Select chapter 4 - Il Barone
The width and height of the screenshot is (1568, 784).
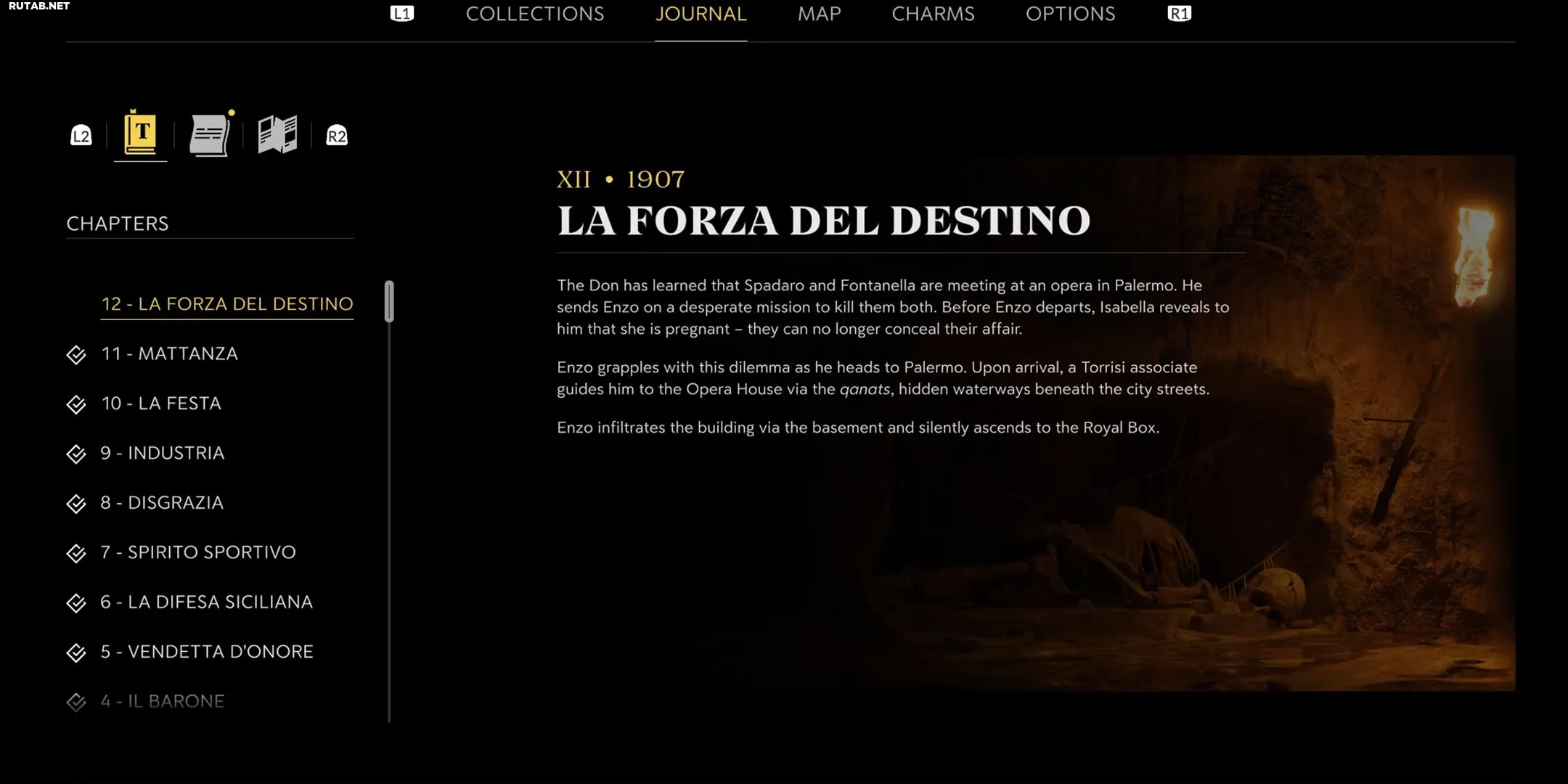[163, 701]
